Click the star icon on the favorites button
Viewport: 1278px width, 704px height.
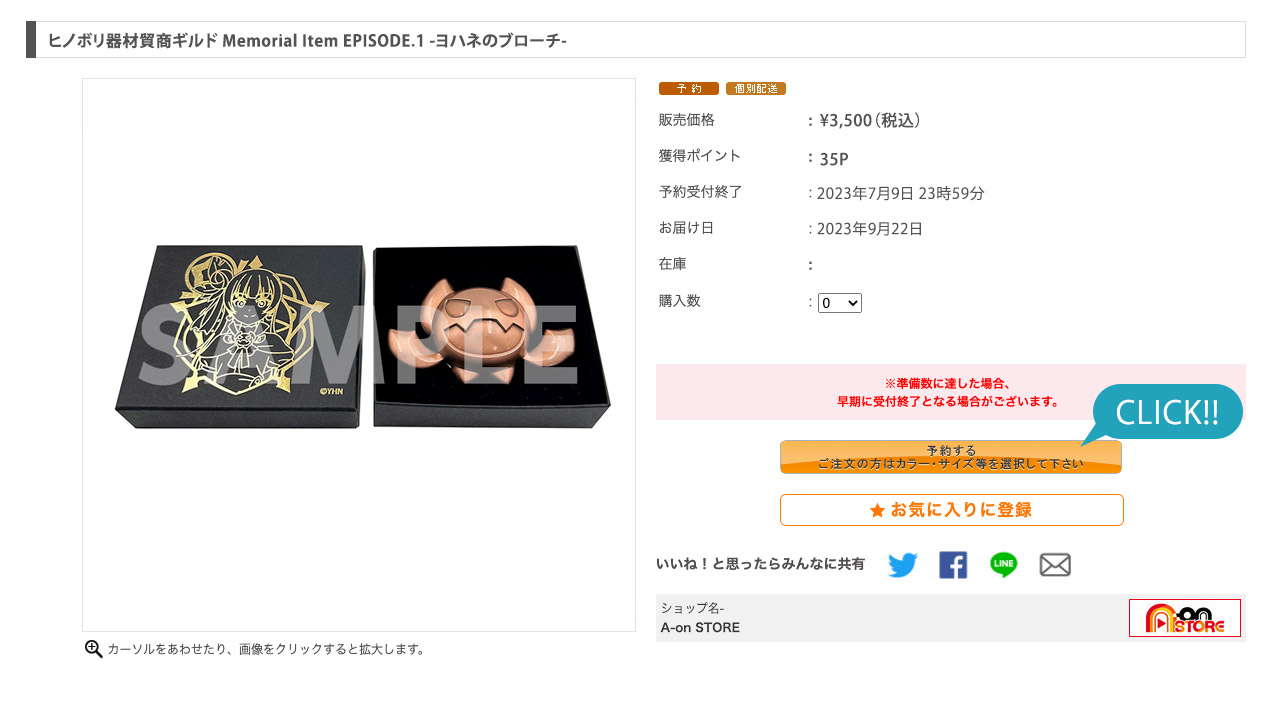click(x=877, y=510)
